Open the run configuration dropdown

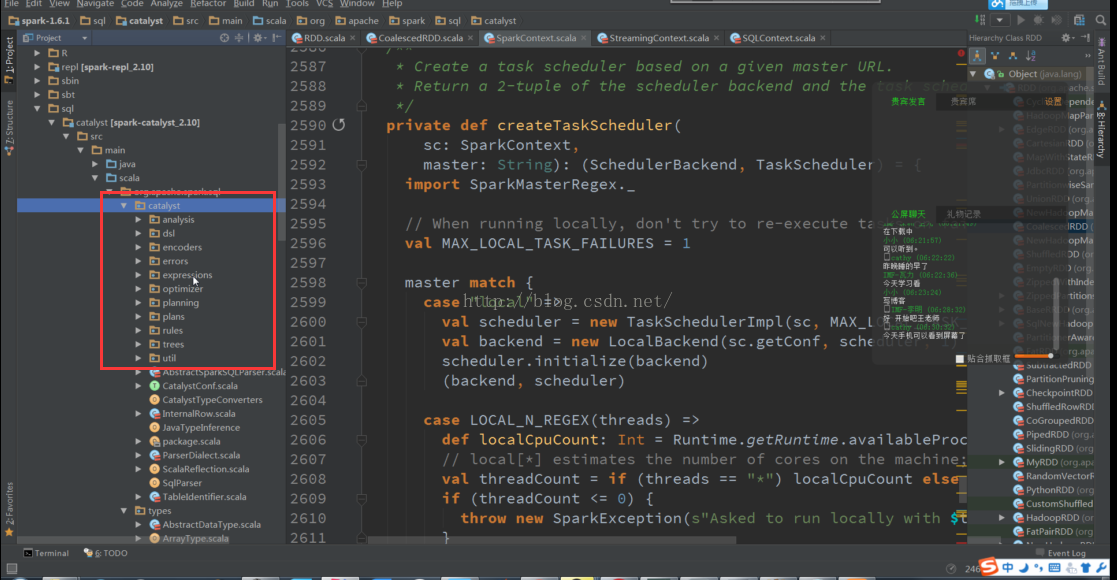[1000, 21]
